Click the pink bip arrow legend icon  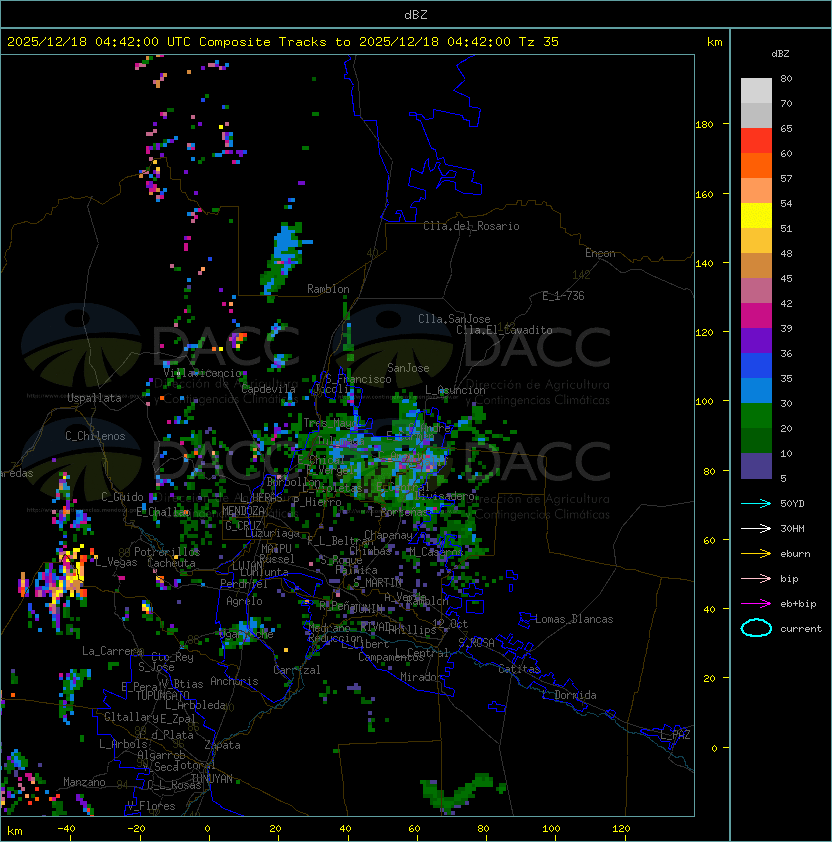756,579
